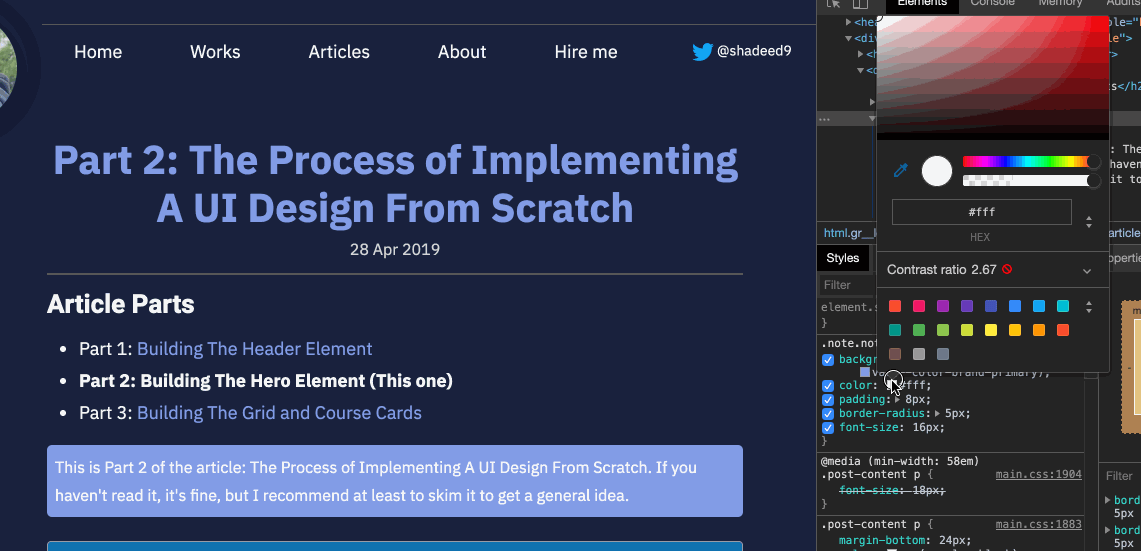Click the three dots beside the DOM row
Screen dimensions: 1141x551
825,119
